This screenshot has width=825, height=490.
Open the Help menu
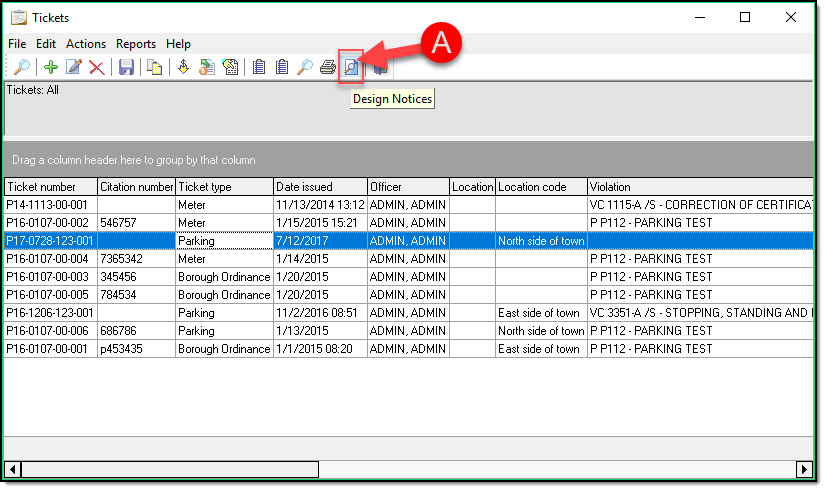pyautogui.click(x=178, y=44)
